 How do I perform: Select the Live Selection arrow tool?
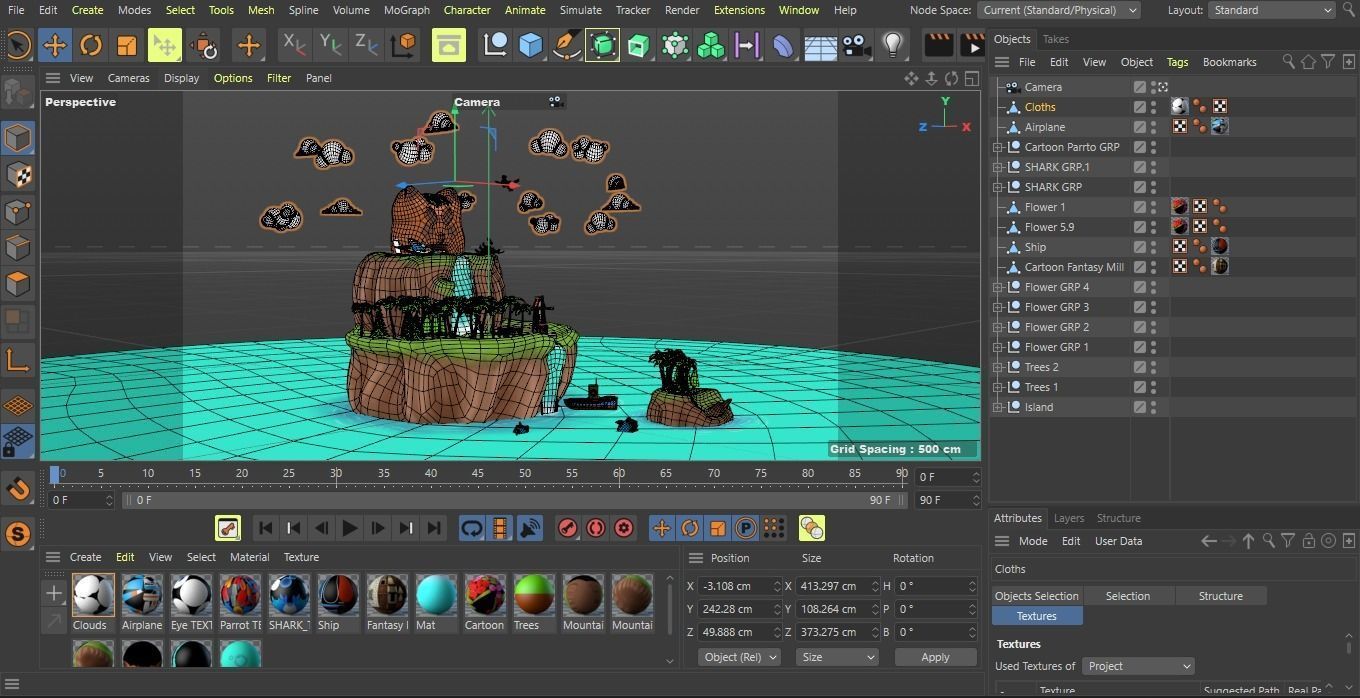click(17, 45)
